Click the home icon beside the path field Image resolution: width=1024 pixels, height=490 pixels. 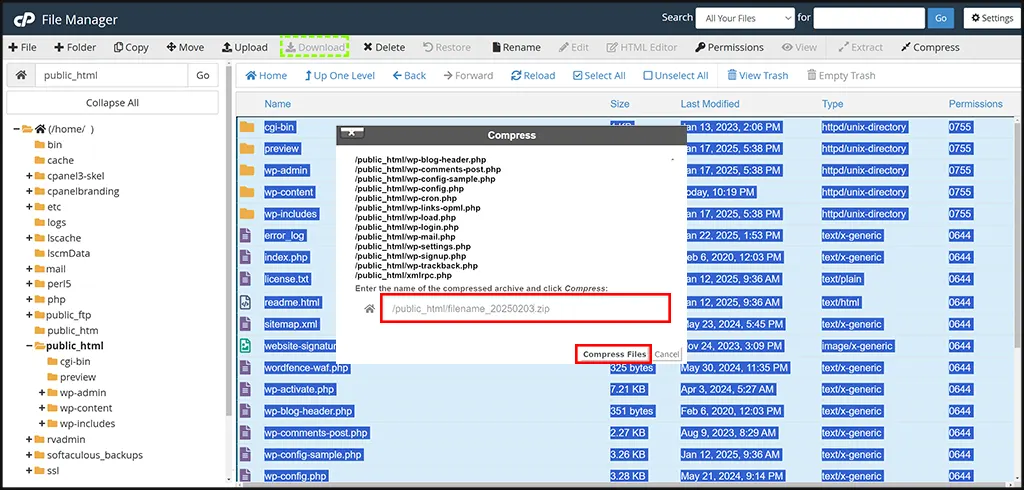coord(21,75)
